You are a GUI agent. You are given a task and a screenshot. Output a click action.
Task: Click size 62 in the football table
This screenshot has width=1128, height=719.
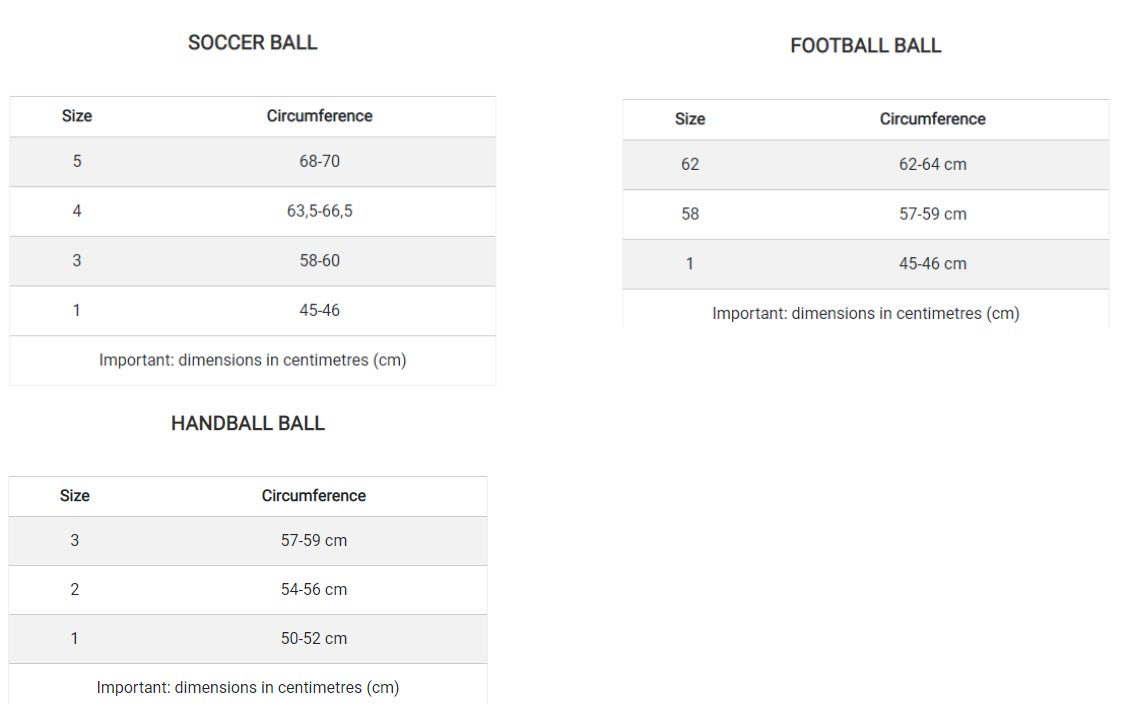[689, 164]
